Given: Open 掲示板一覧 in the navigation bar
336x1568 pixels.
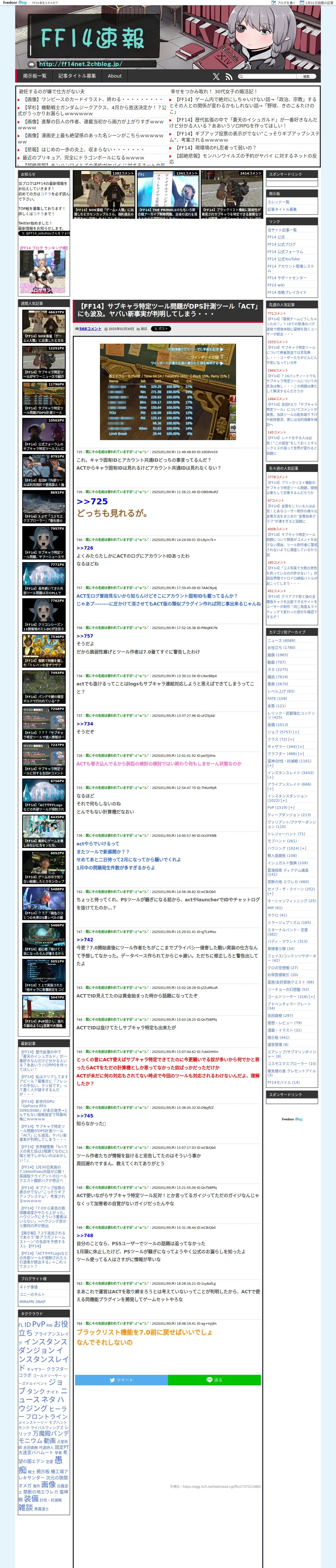Looking at the screenshot, I should click(35, 76).
